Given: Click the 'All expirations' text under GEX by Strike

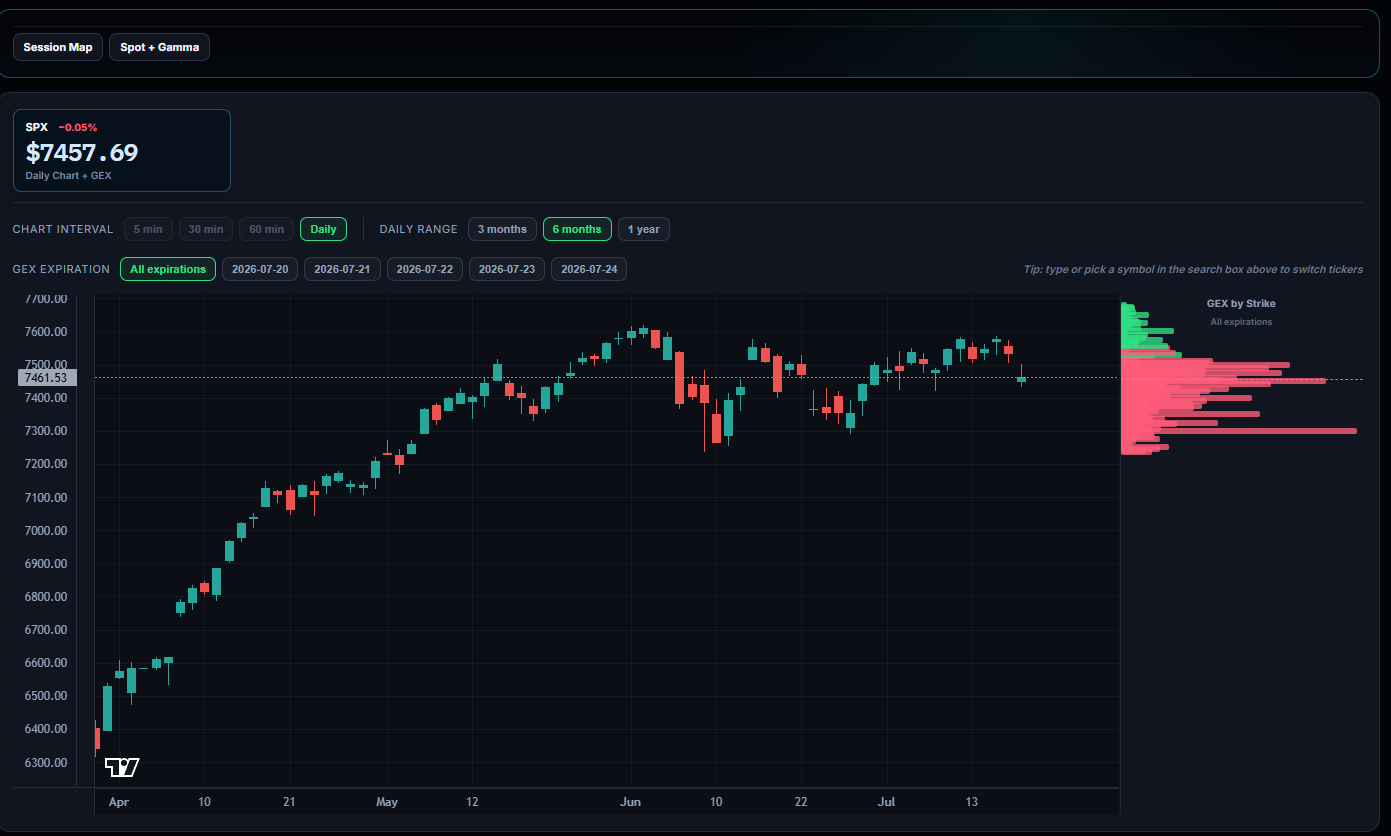Looking at the screenshot, I should (1241, 322).
